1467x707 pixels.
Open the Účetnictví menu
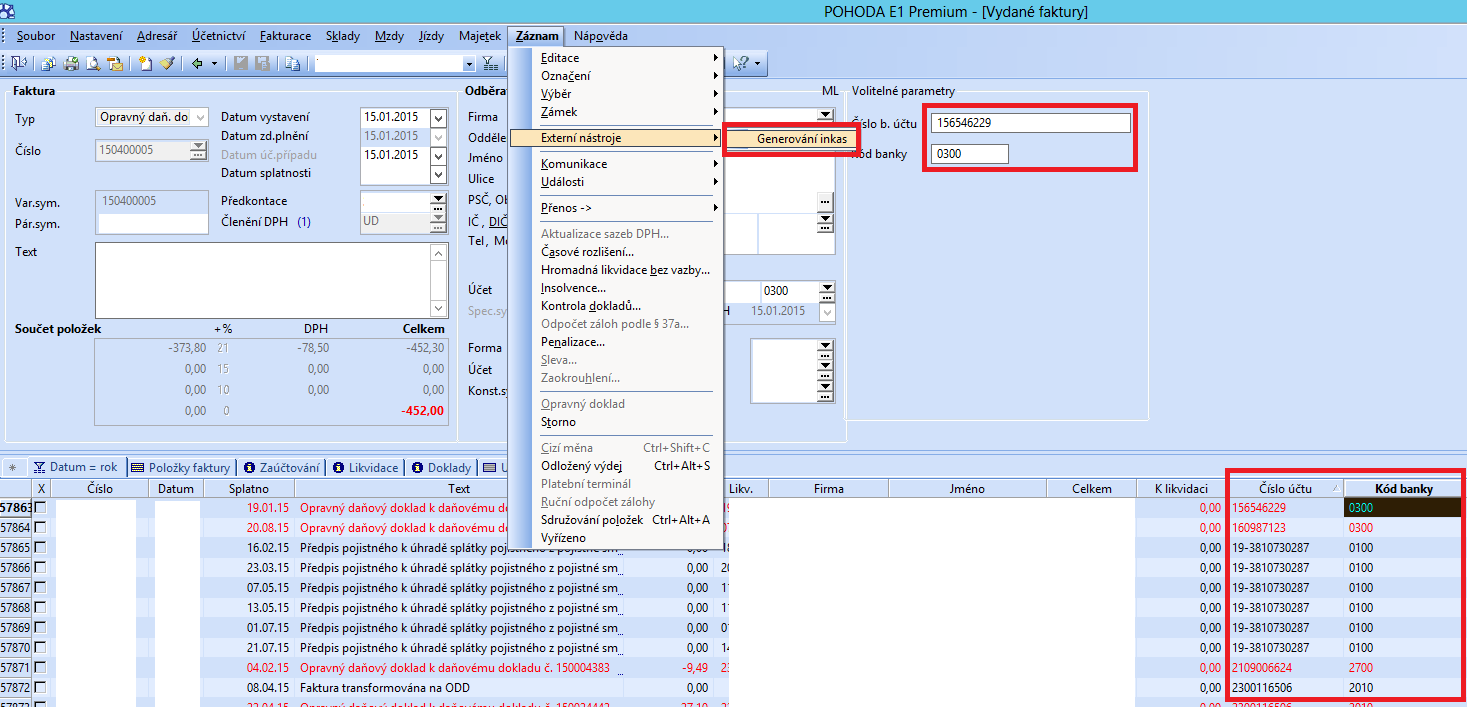(220, 36)
